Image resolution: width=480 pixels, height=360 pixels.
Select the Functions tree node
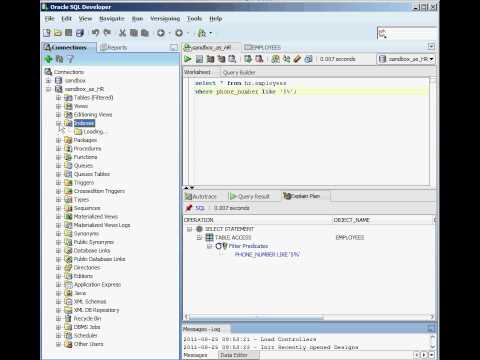click(x=85, y=157)
